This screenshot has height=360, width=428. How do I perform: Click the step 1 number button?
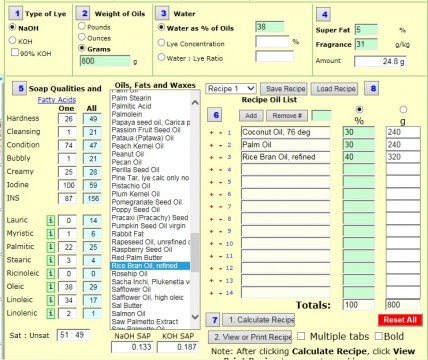(16, 14)
